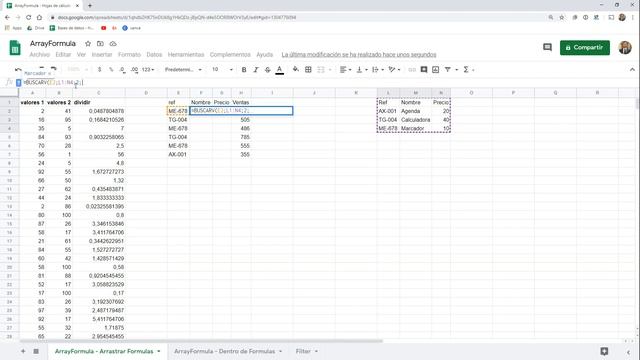Increase decimal places
This screenshot has width=640, height=360.
point(134,70)
